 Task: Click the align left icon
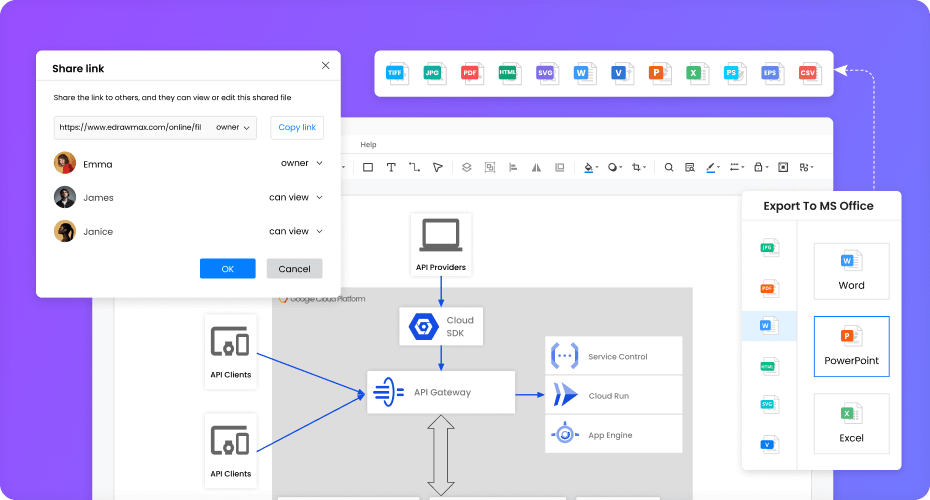coord(513,167)
